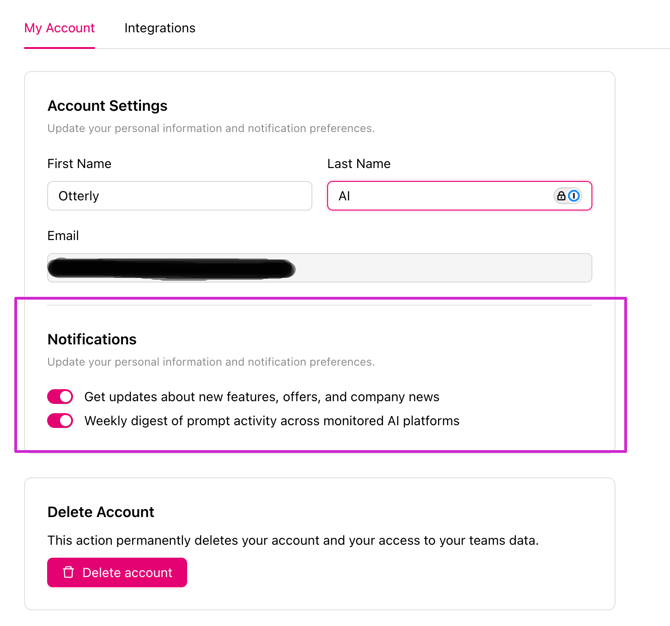670x626 pixels.
Task: Click the trash icon on Delete account button
Action: coord(68,572)
